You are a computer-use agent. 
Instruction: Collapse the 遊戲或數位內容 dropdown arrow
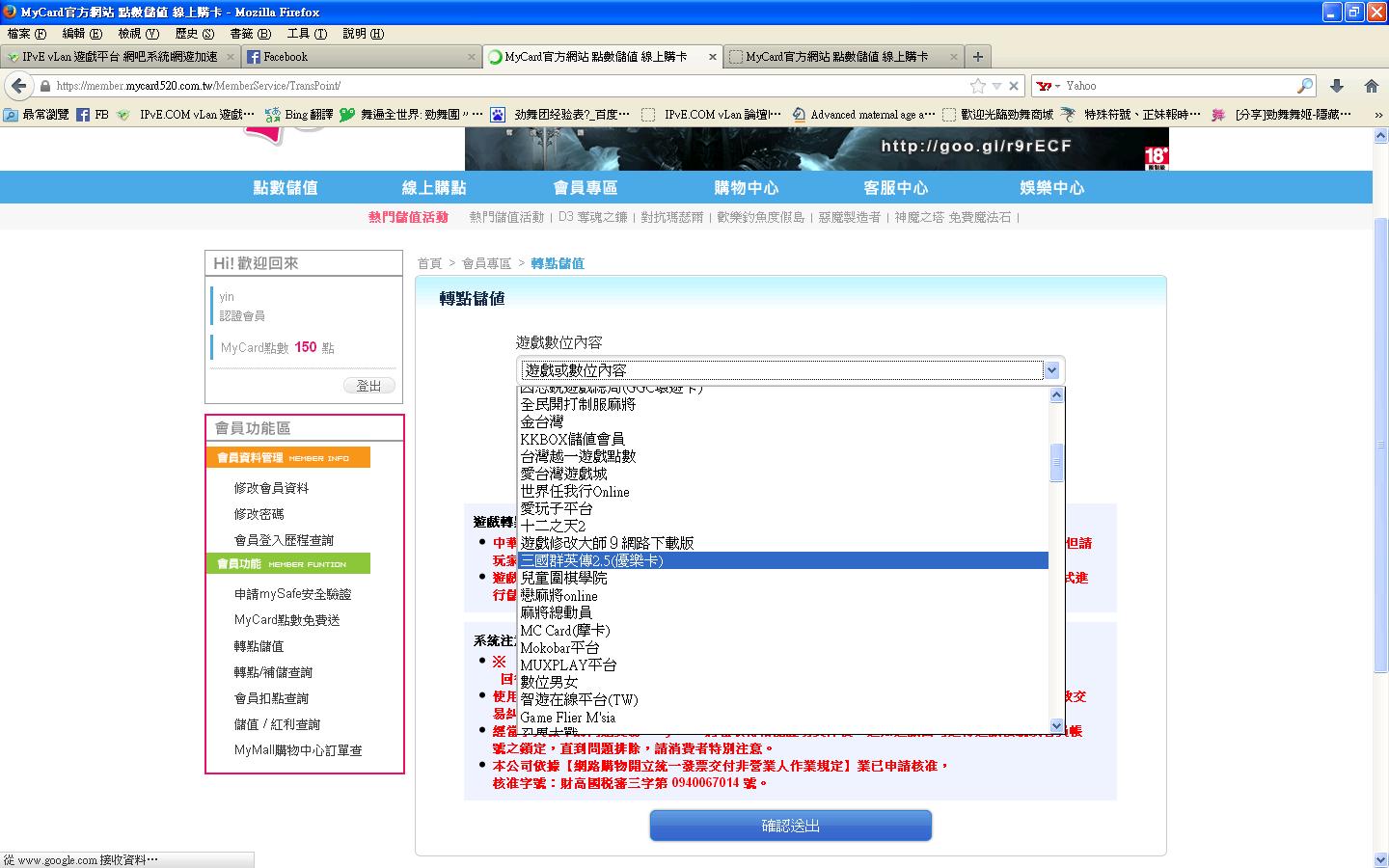[1052, 370]
